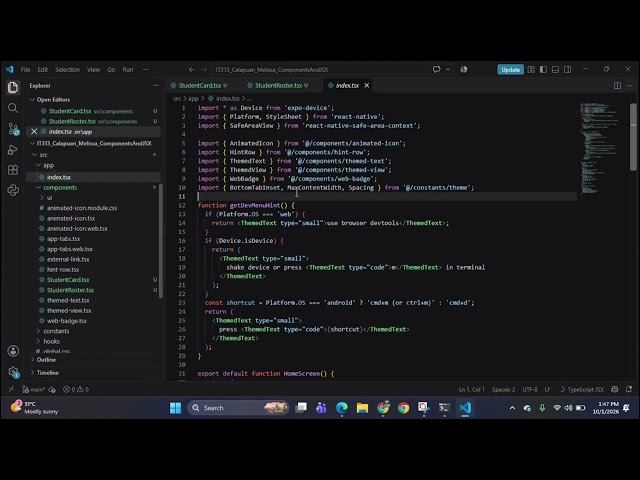This screenshot has height=480, width=640.
Task: Open the Manage gear icon
Action: click(x=13, y=372)
